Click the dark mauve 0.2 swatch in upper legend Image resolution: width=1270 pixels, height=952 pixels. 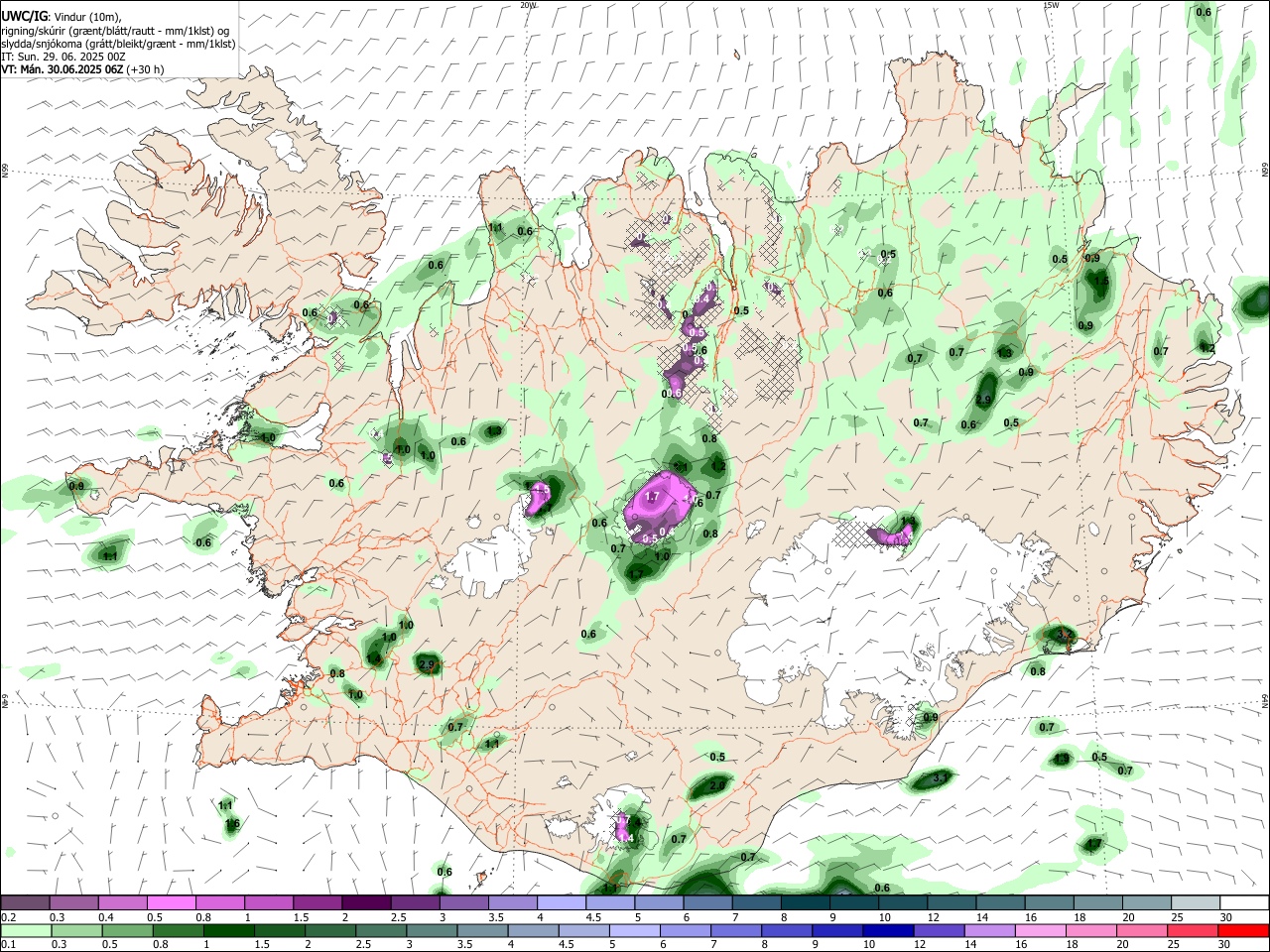pyautogui.click(x=25, y=902)
